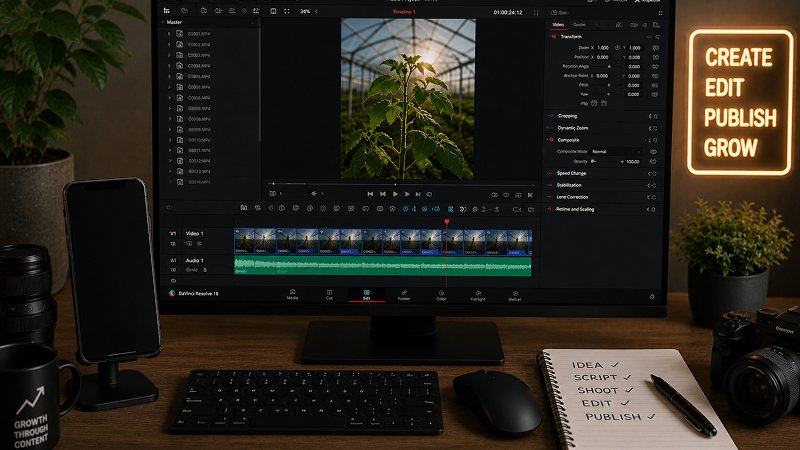This screenshot has width=800, height=450.
Task: Click the play button under viewer
Action: [x=395, y=194]
